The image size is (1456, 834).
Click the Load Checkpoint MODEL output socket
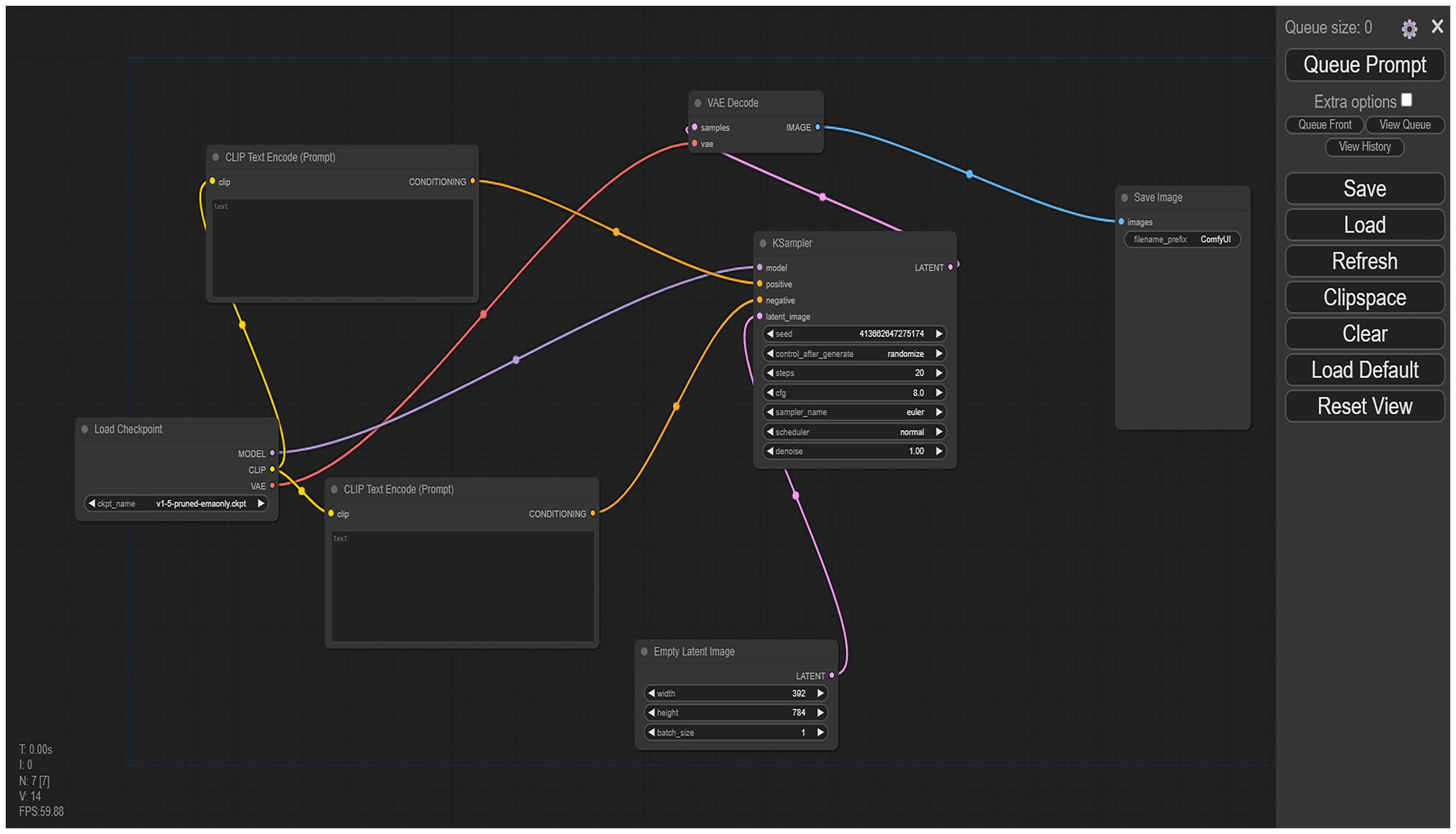click(272, 453)
